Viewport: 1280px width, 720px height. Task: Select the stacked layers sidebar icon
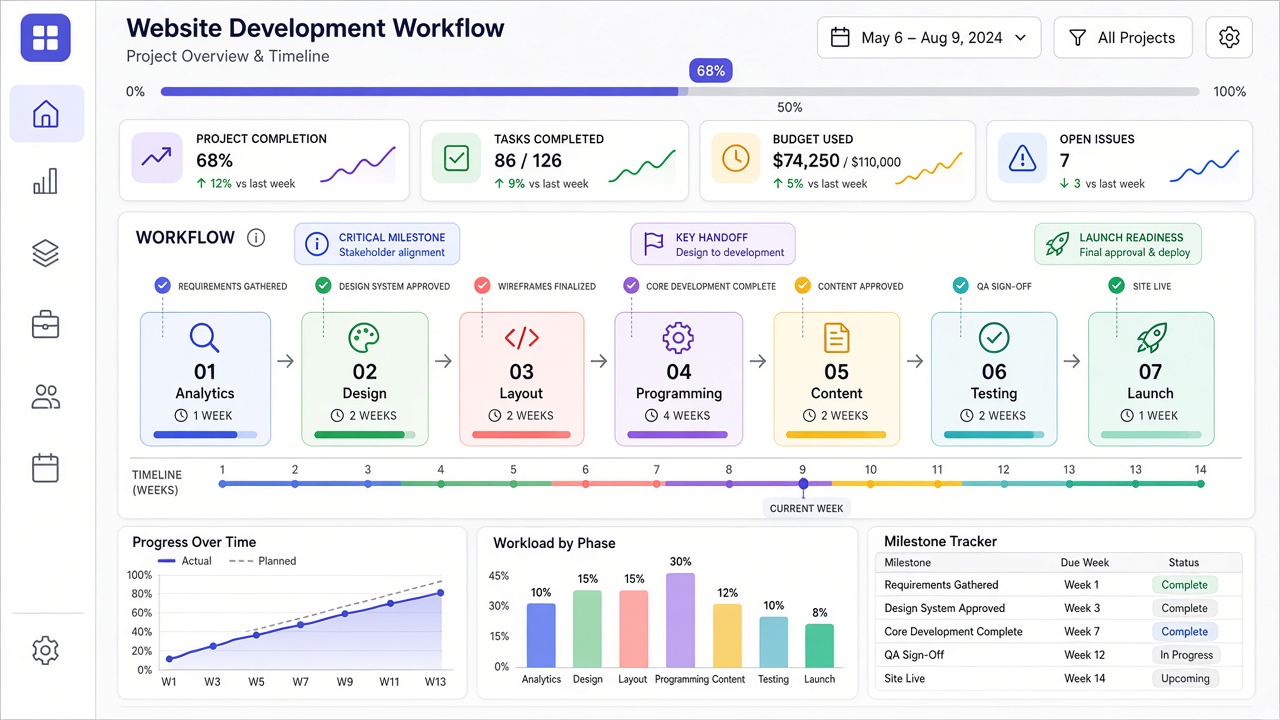(x=46, y=254)
